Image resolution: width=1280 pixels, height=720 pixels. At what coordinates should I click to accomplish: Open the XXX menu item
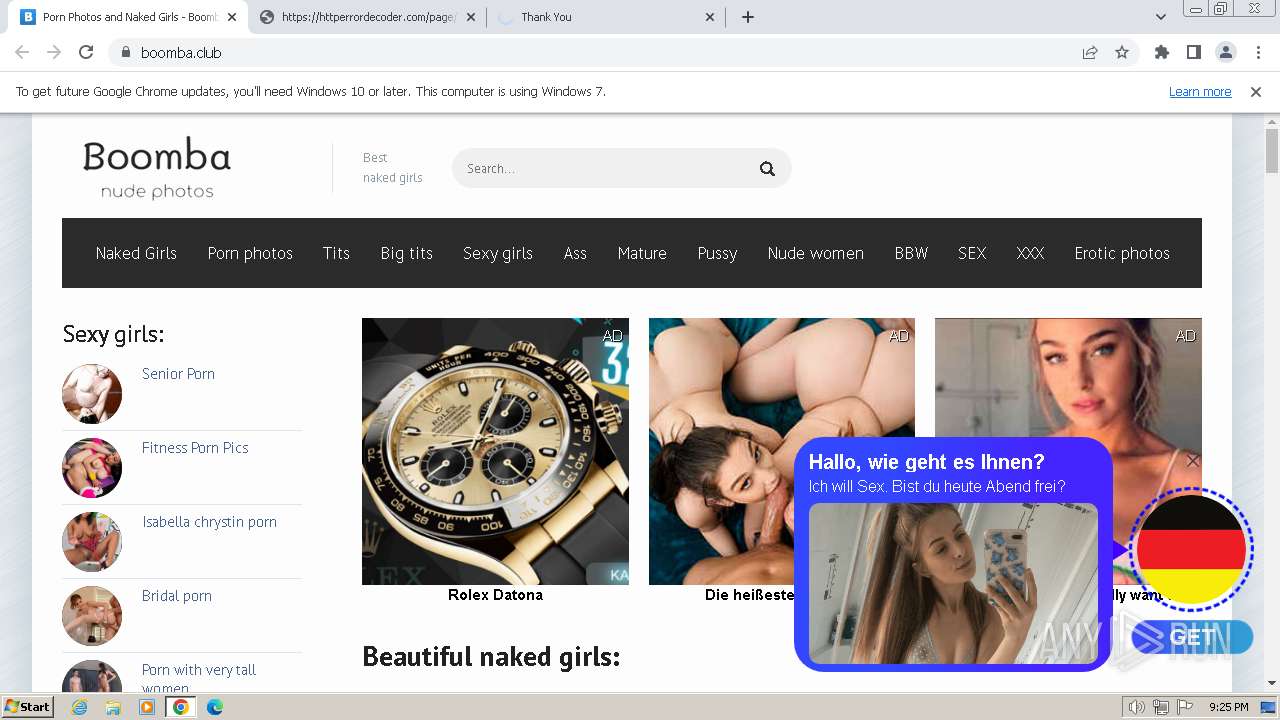pyautogui.click(x=1030, y=253)
